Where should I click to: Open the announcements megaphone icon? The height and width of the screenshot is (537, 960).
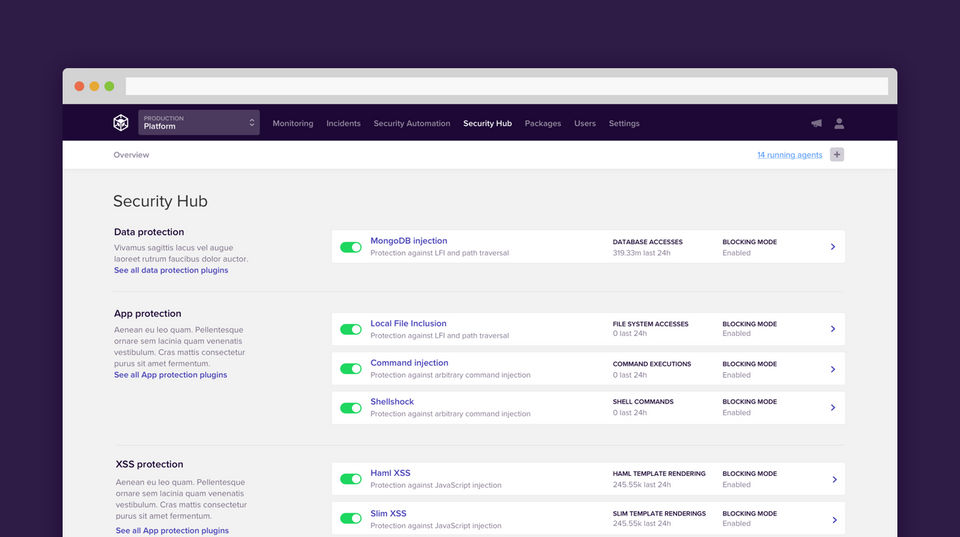[816, 123]
